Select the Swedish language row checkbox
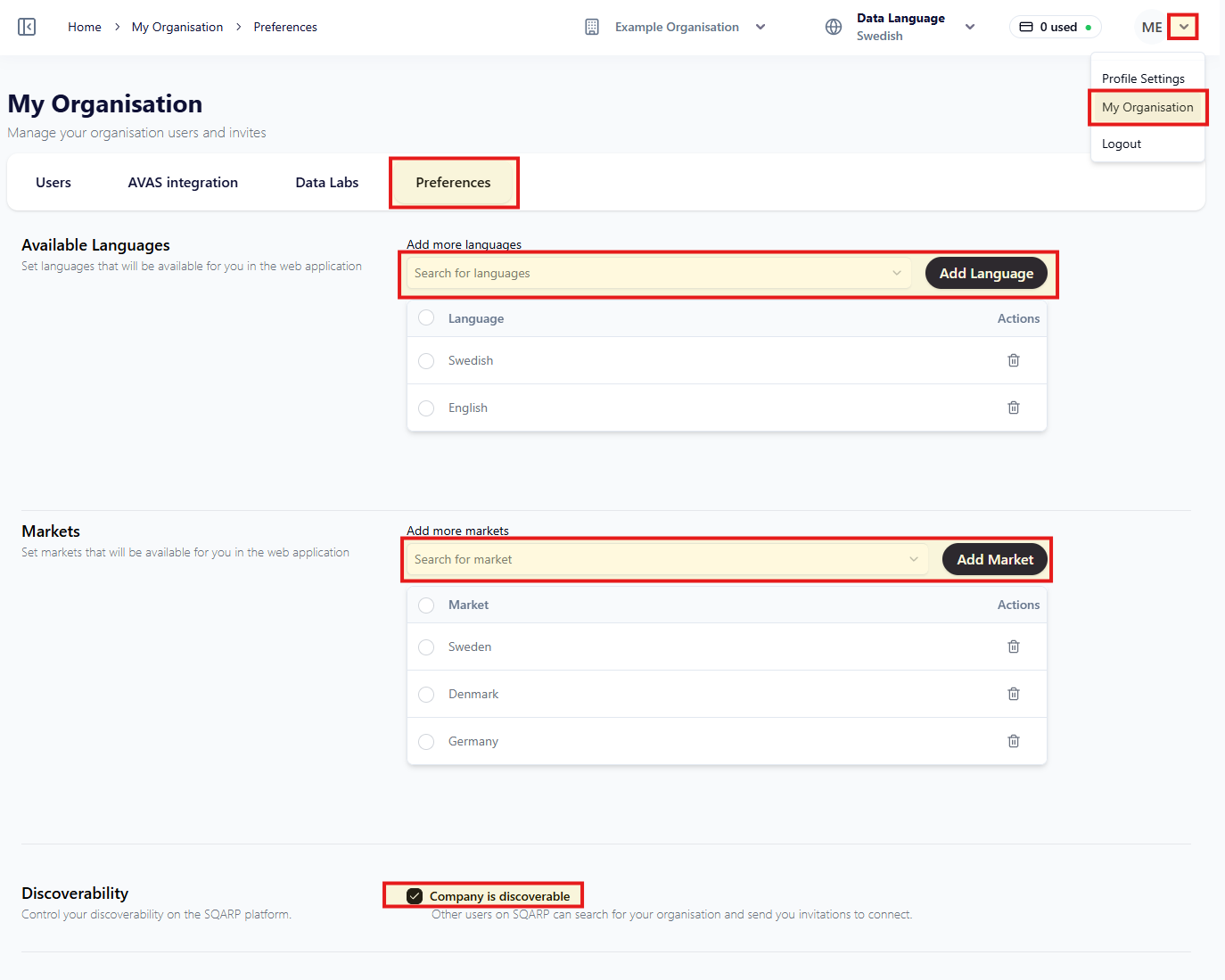The width and height of the screenshot is (1225, 980). 426,361
